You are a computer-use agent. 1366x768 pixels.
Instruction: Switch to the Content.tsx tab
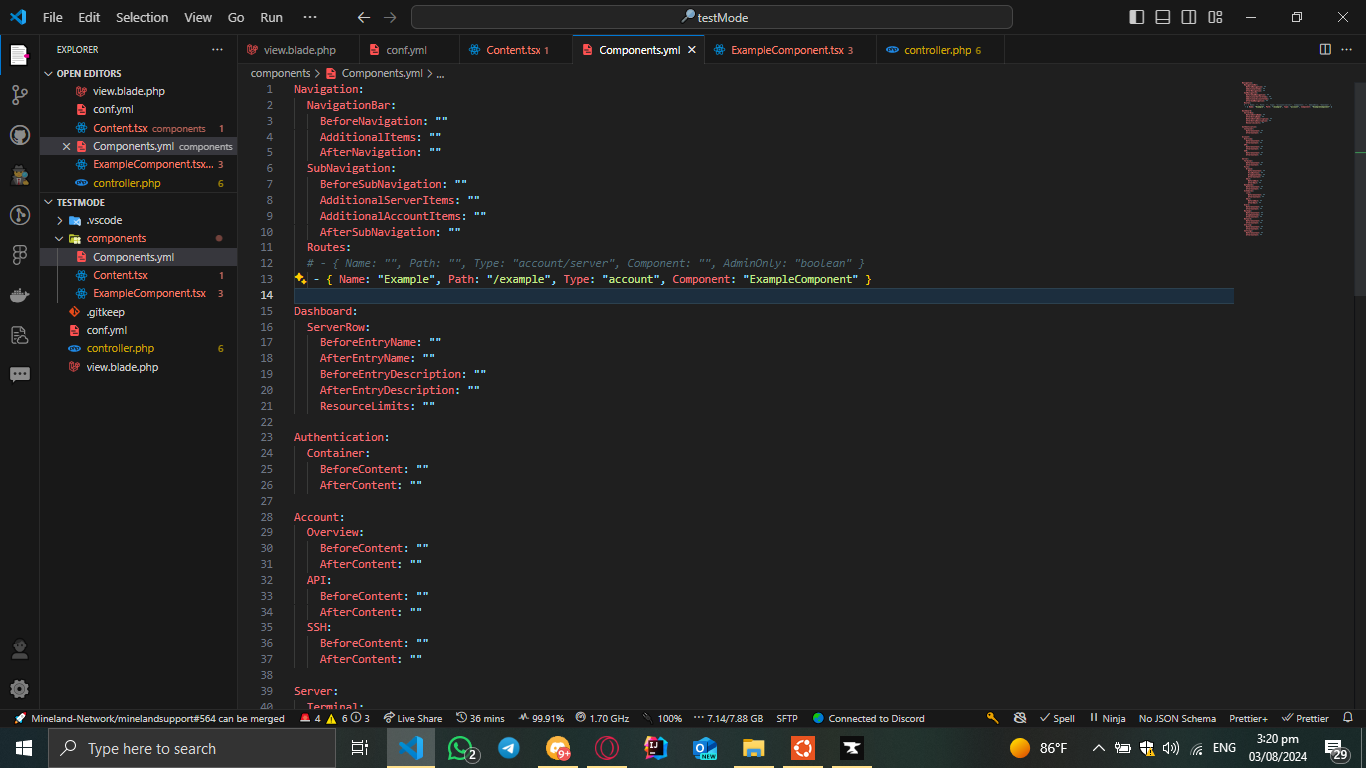click(x=515, y=49)
